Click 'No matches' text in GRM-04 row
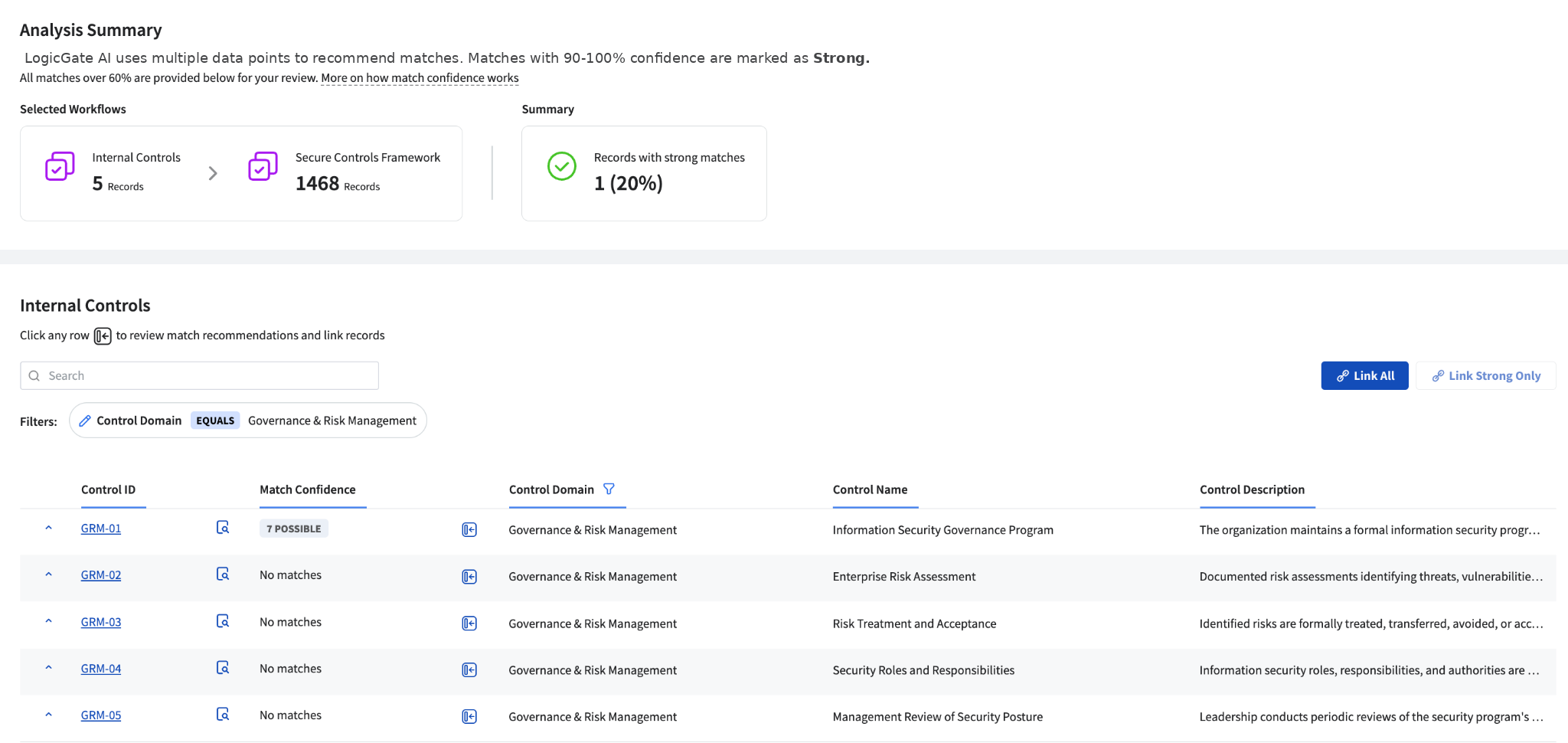This screenshot has height=743, width=1568. click(x=290, y=669)
